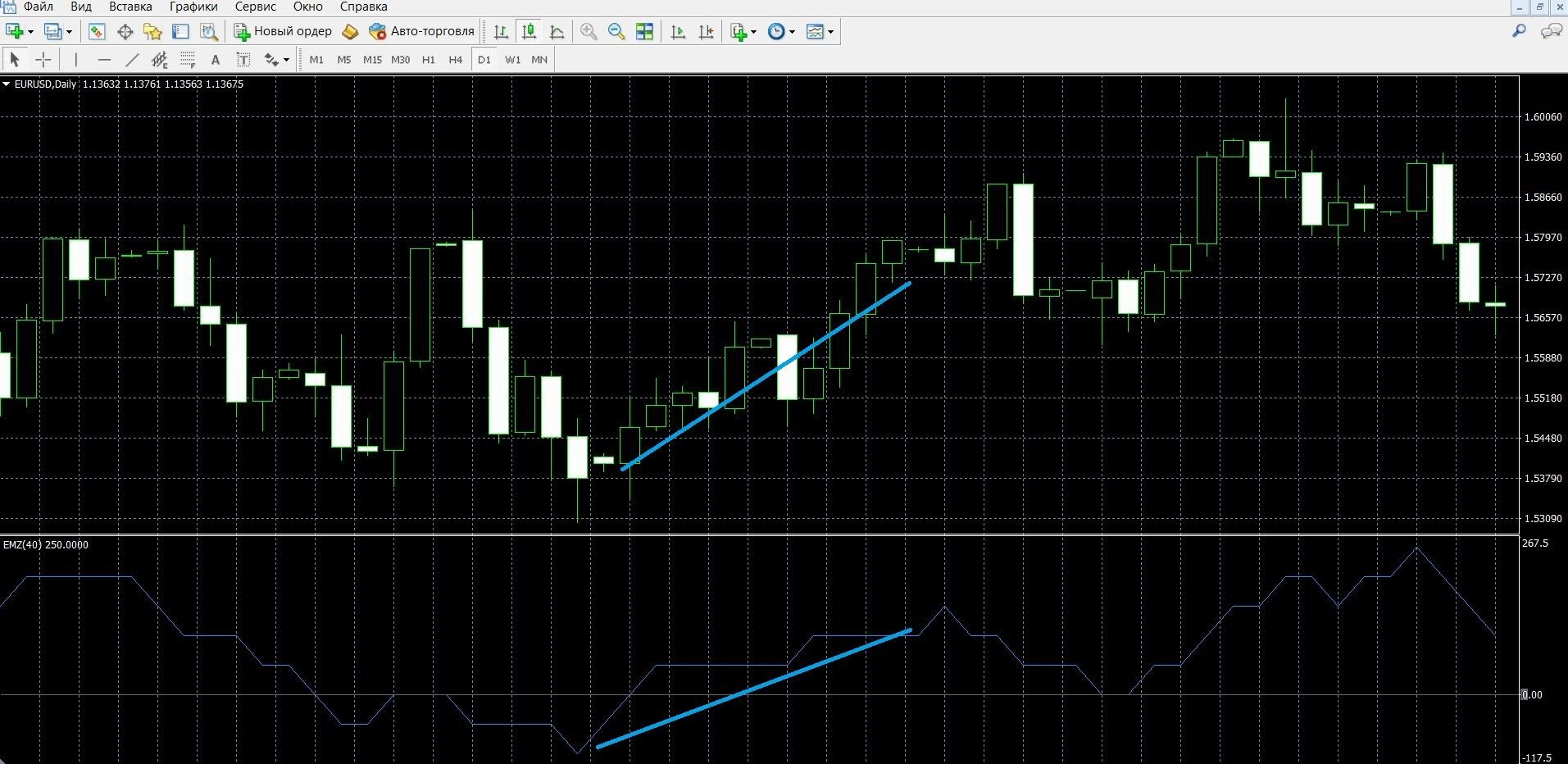
Task: Select the equidistant channel tool
Action: 160,60
